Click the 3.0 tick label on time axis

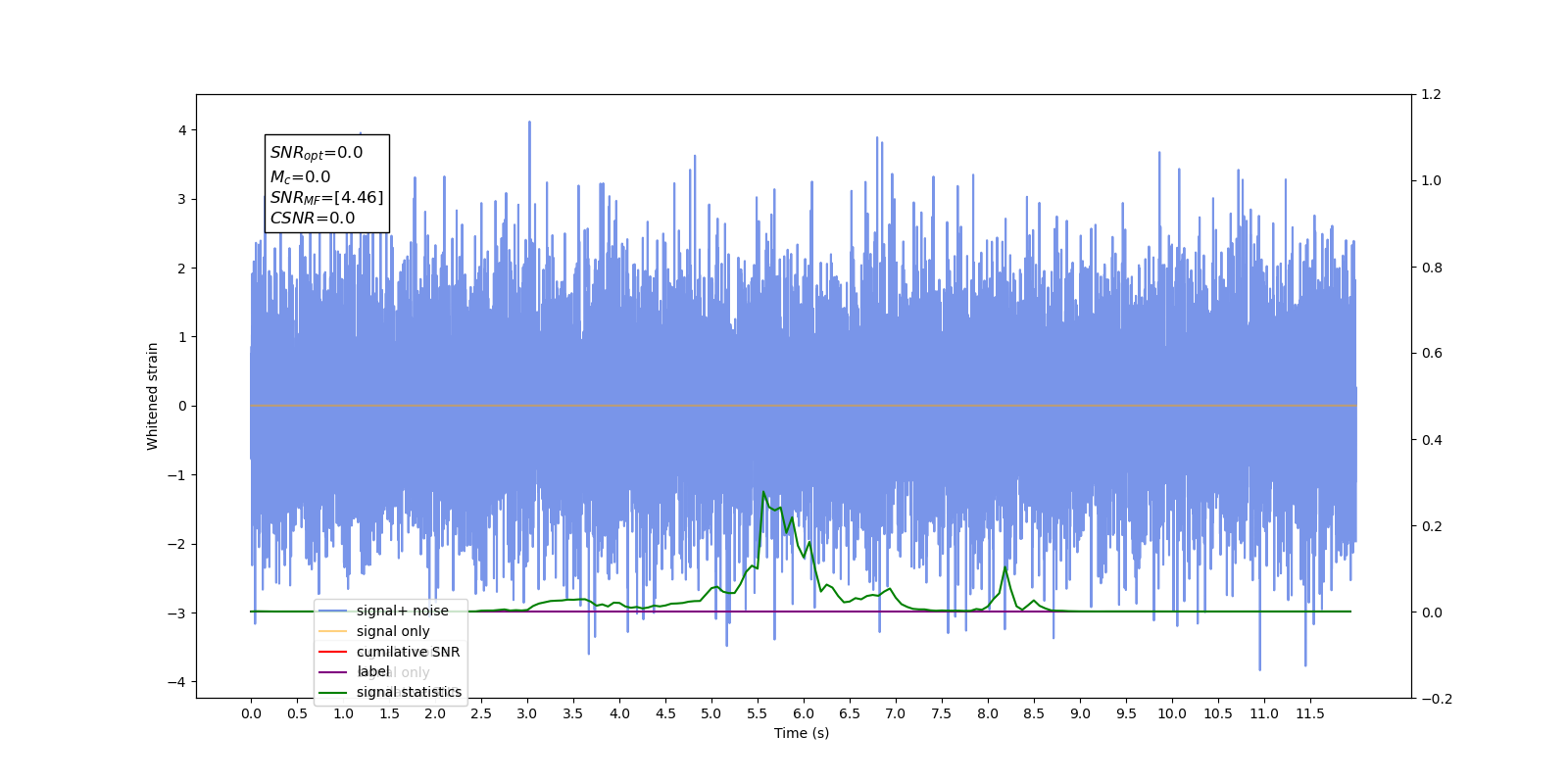click(527, 713)
